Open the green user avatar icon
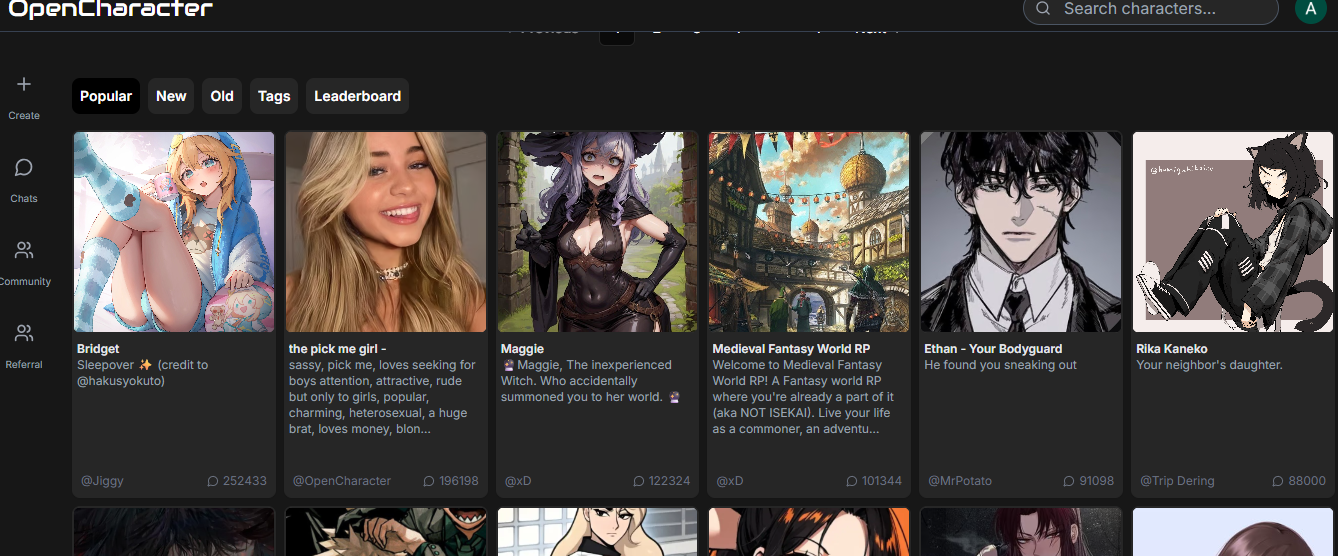 1310,9
